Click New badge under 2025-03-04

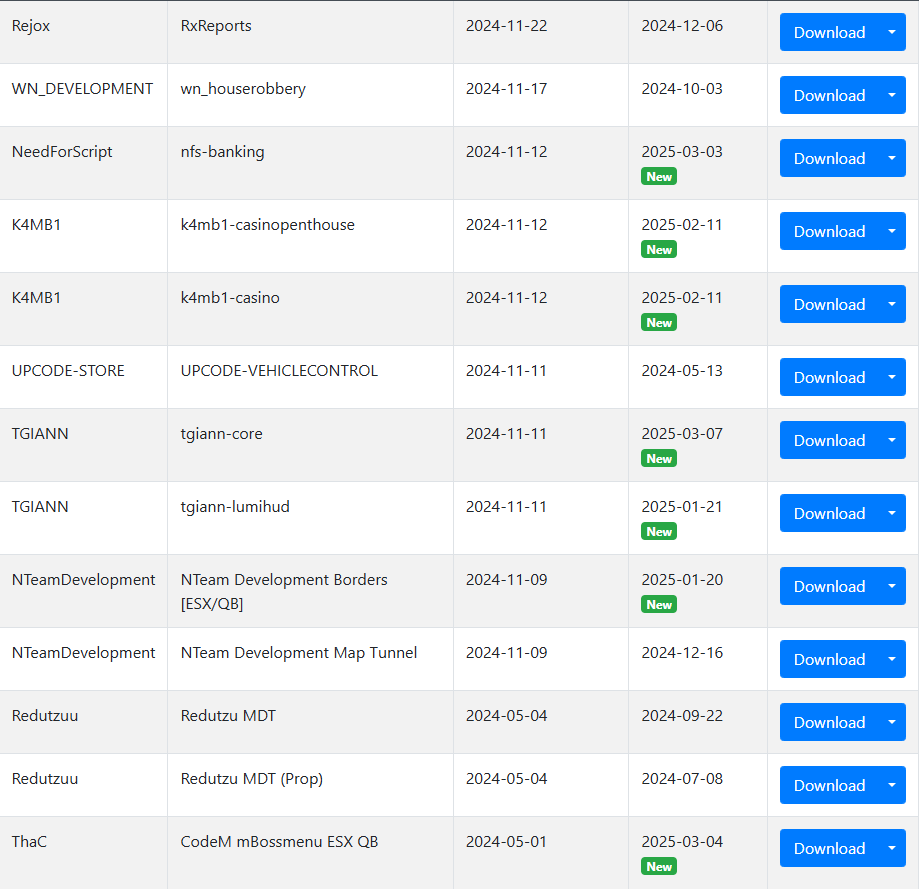659,866
